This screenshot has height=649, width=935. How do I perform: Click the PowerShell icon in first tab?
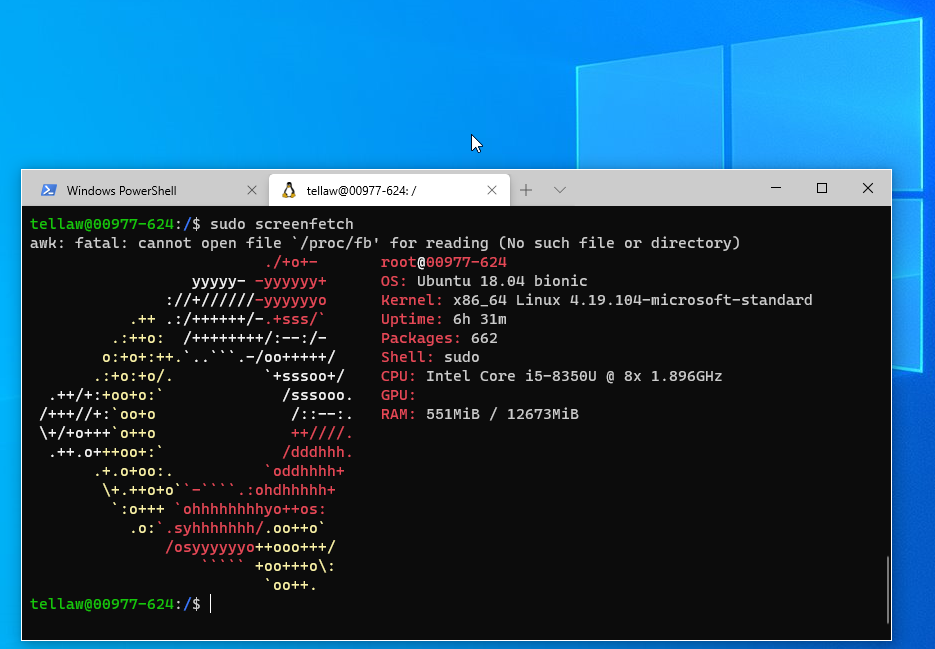point(48,190)
